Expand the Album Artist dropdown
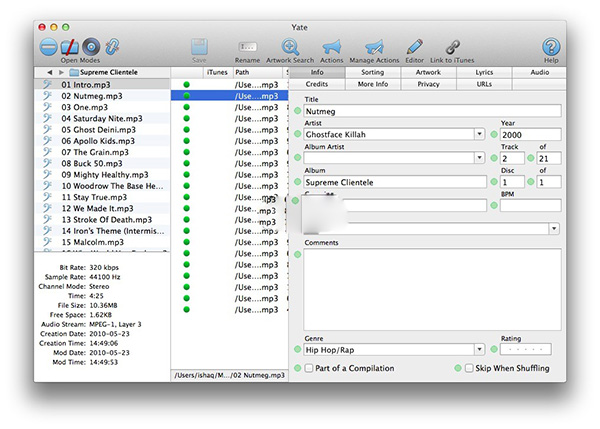This screenshot has height=429, width=600. pyautogui.click(x=480, y=158)
